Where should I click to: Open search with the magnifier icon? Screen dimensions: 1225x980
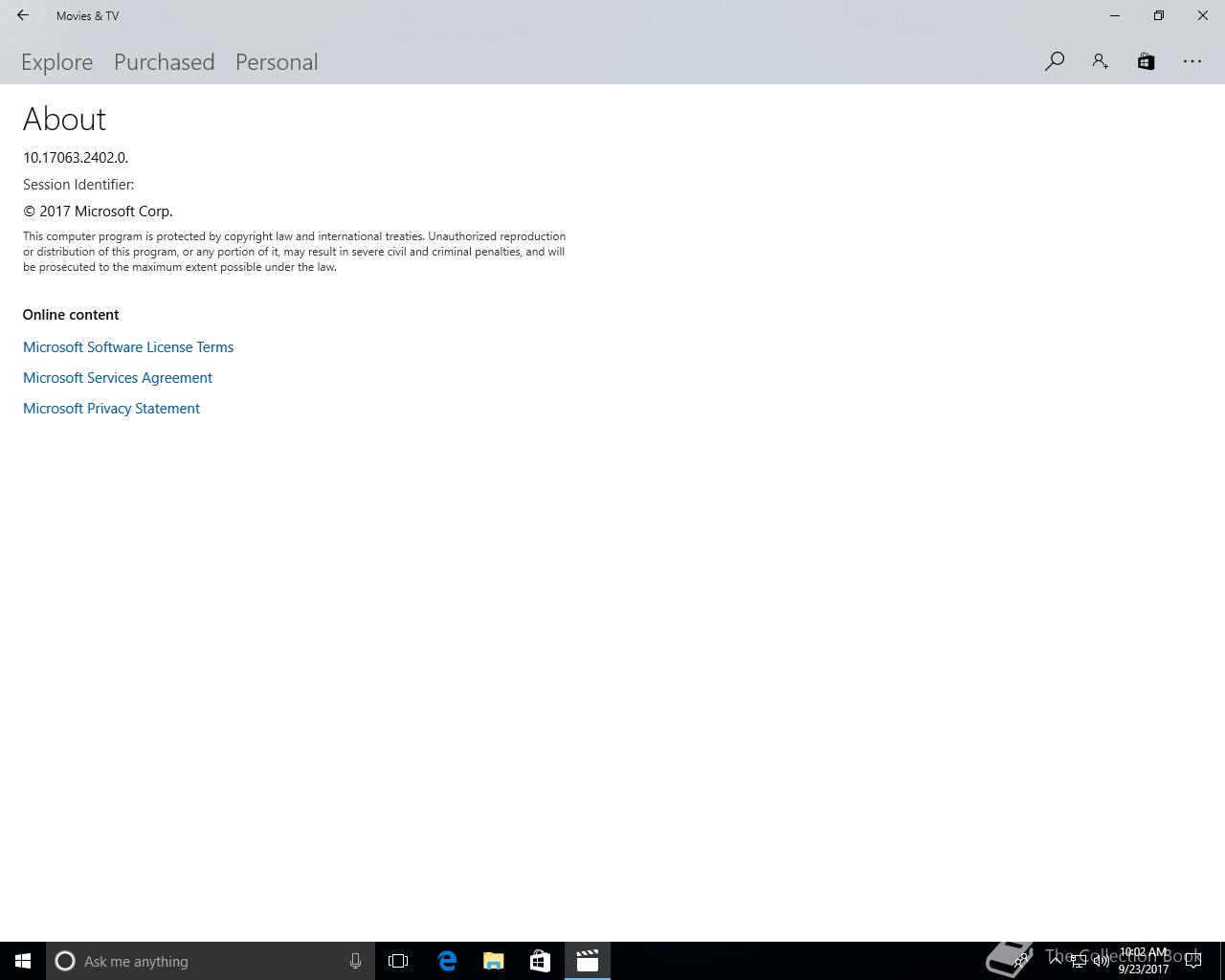pyautogui.click(x=1055, y=61)
